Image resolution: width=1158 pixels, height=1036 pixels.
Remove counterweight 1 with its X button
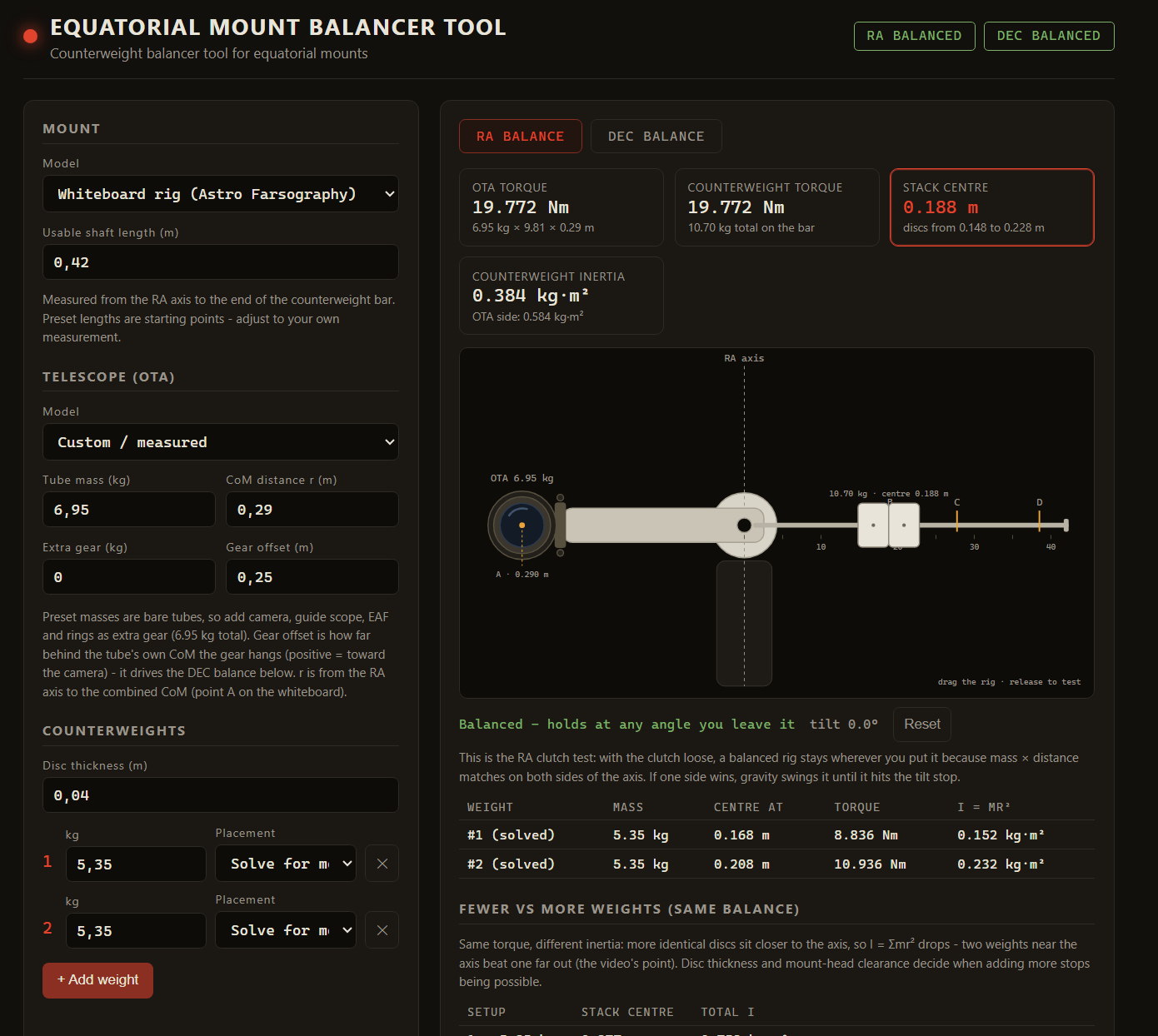click(382, 864)
